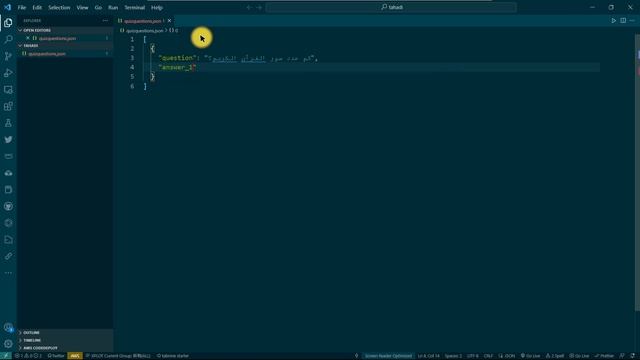Open the Twitter bird icon view
640x360 pixels.
(8, 140)
